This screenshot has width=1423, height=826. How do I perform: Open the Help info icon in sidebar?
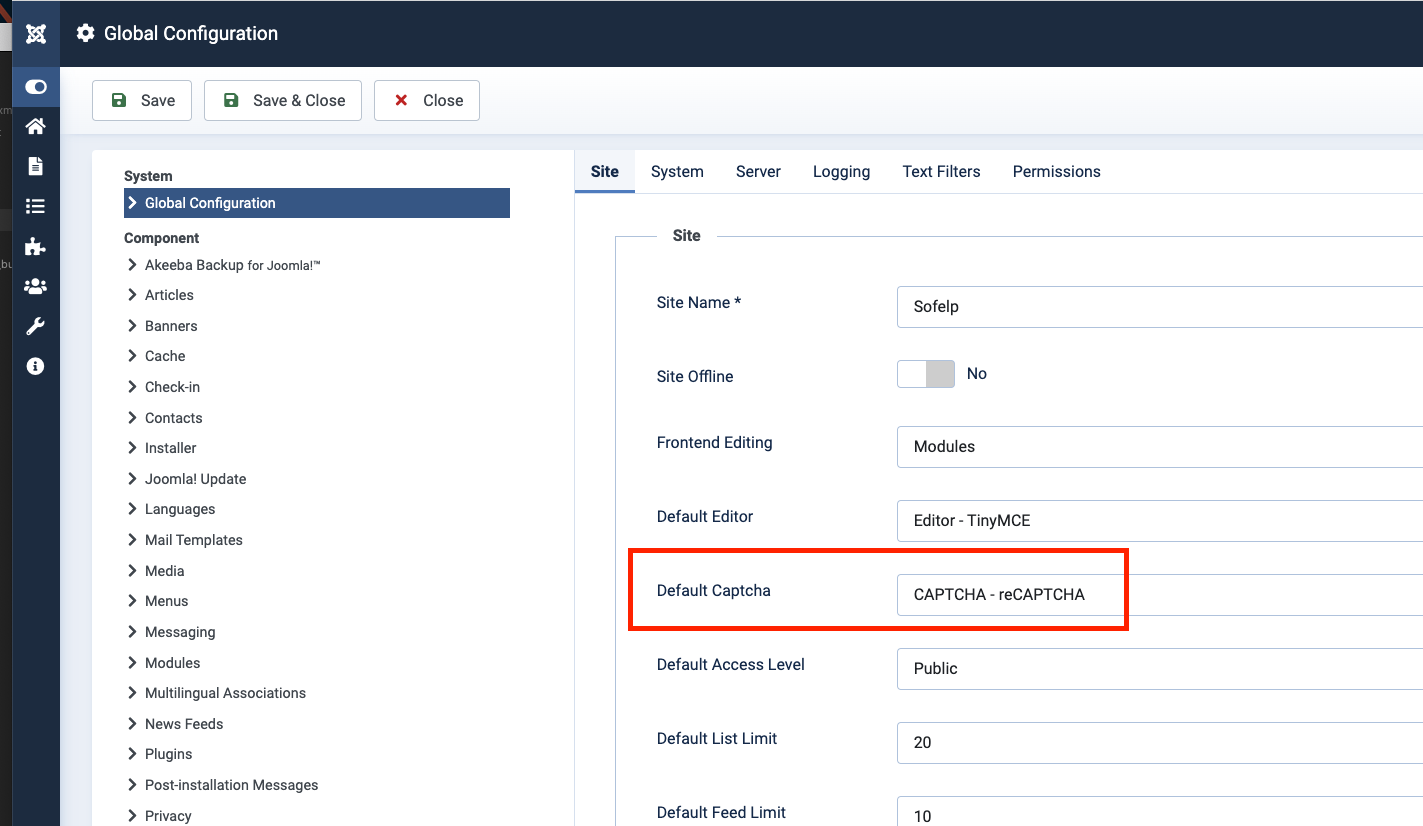[x=36, y=366]
